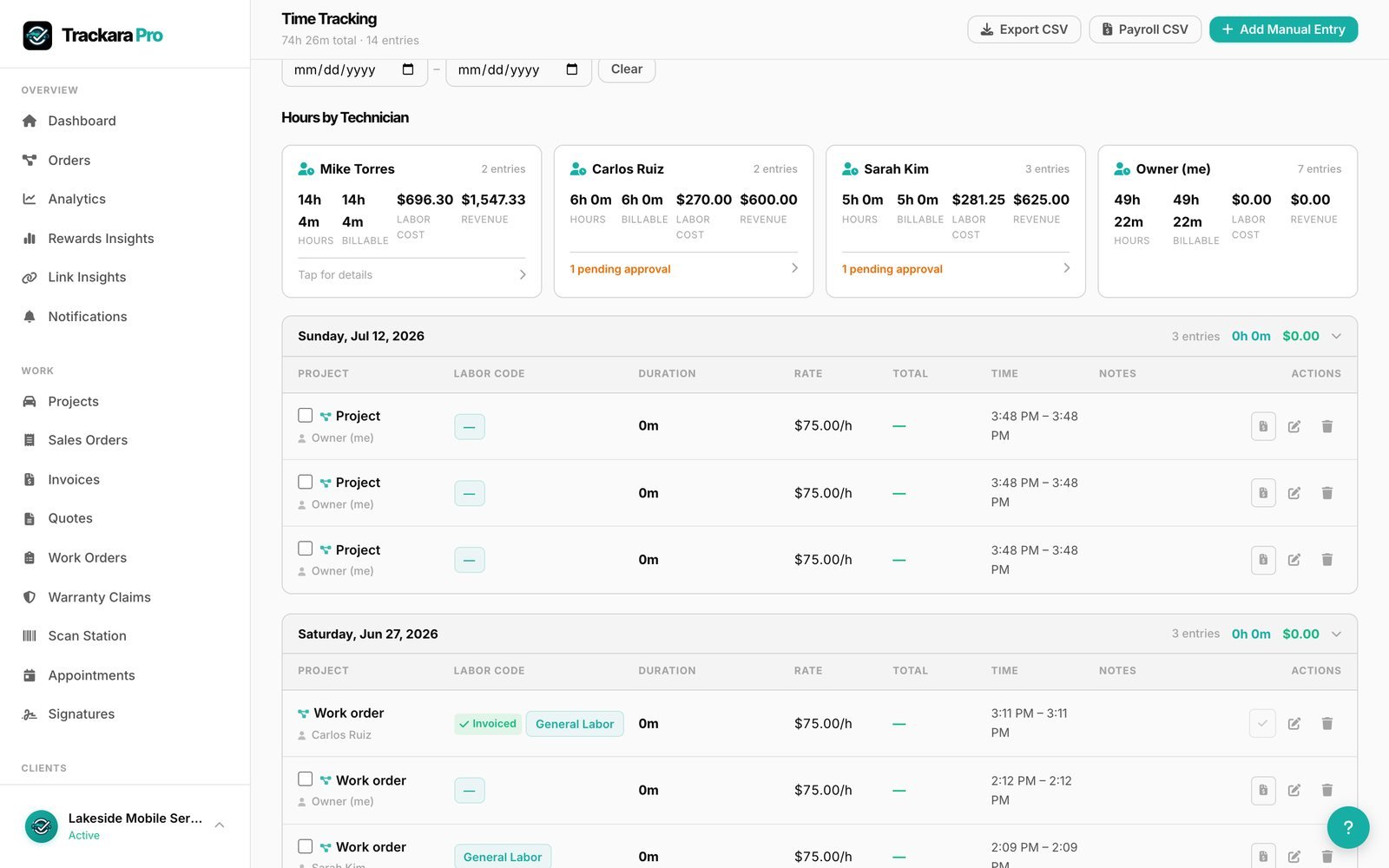The height and width of the screenshot is (868, 1389).
Task: Collapse the Saturday, Jun 27, 2026 group
Action: pyautogui.click(x=1336, y=634)
